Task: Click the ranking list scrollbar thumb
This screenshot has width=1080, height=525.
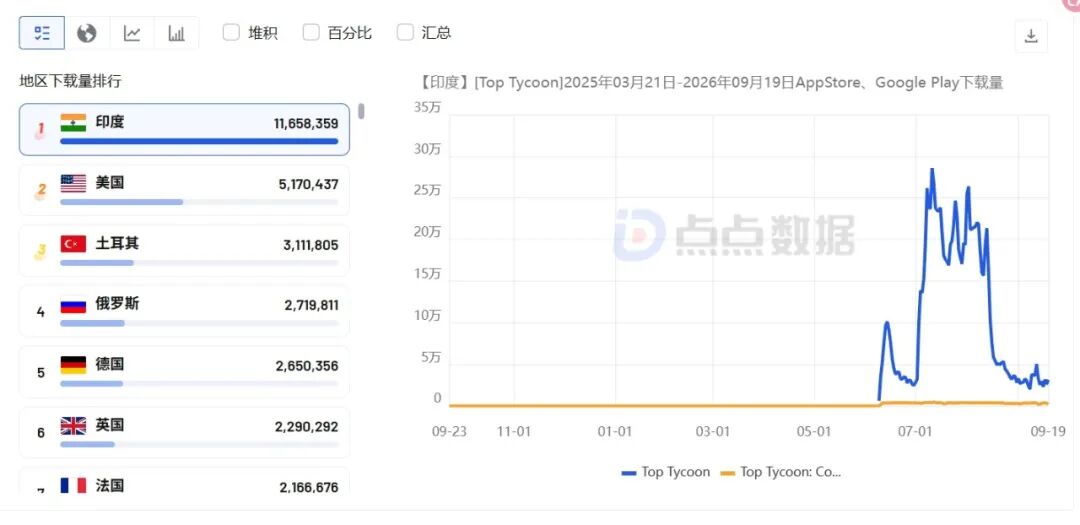Action: pos(361,111)
